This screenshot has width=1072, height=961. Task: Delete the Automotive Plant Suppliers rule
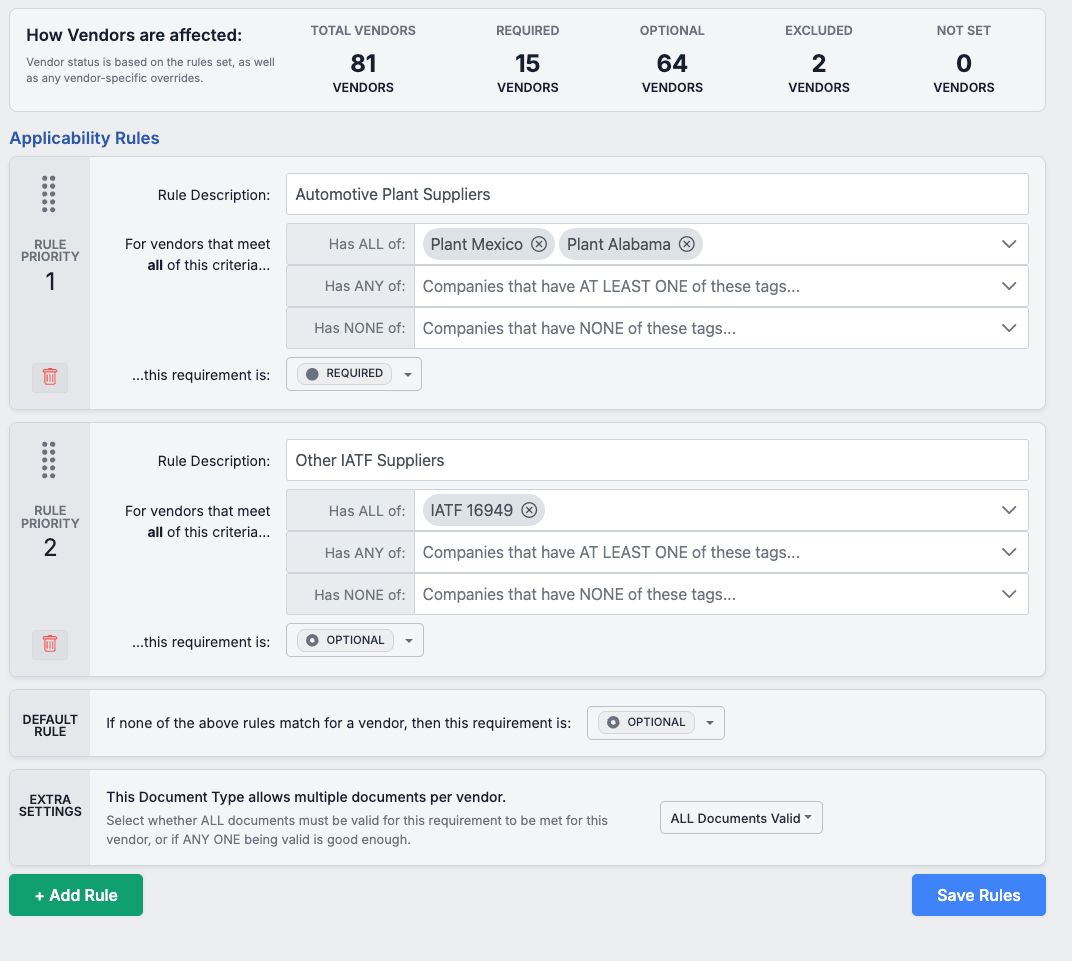50,378
